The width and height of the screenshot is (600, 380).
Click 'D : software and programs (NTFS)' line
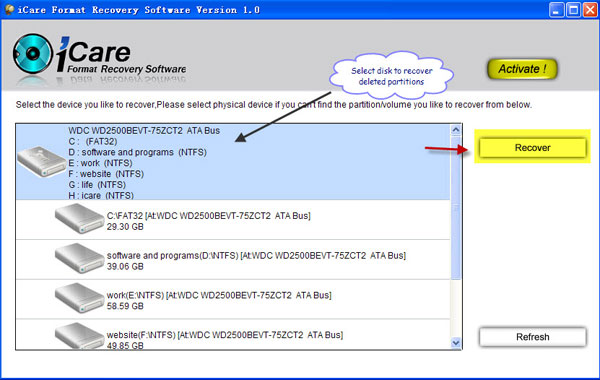(137, 152)
